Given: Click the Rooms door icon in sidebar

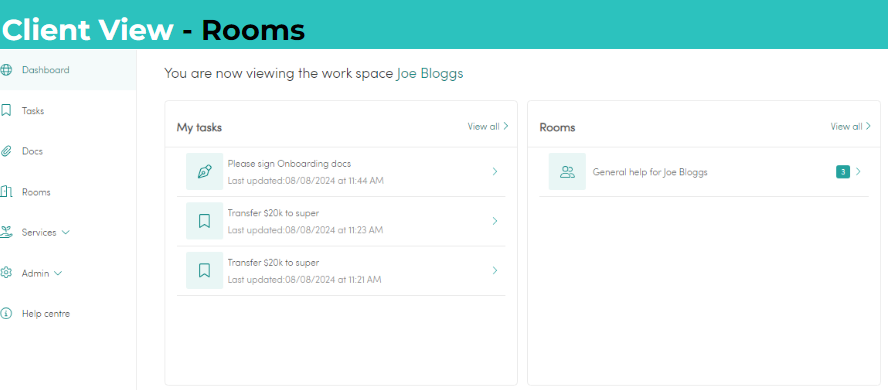Looking at the screenshot, I should [6, 192].
